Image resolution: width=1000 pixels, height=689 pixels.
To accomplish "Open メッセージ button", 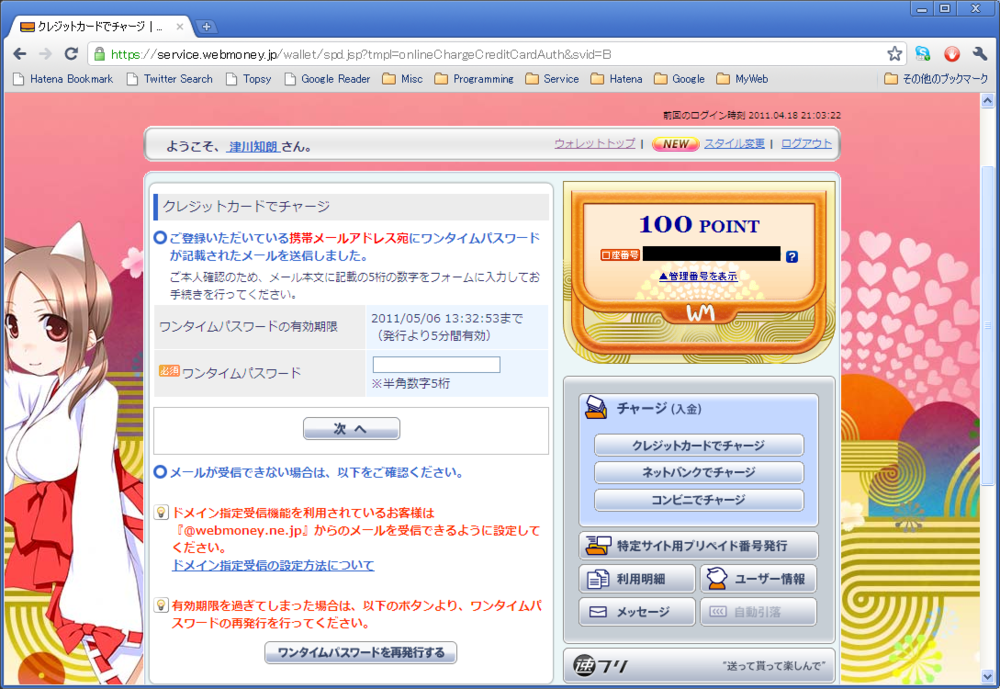I will click(637, 612).
